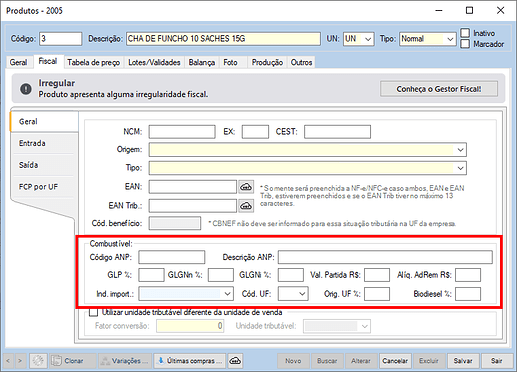Open the Ind. import. dropdown
Screen dimensions: 517x372
pos(227,294)
